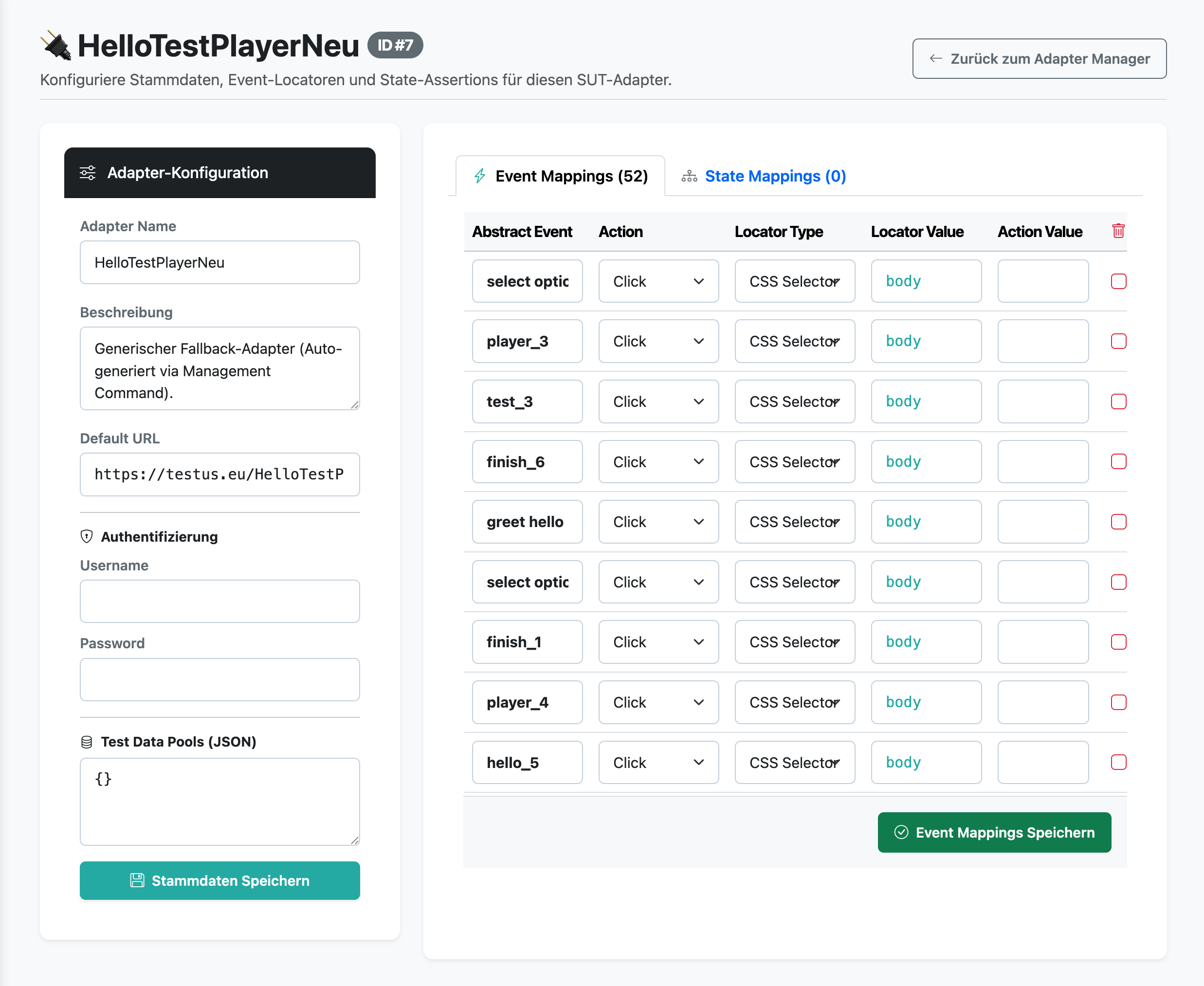This screenshot has width=1204, height=986.
Task: Click the plug icon beside HelloTestPlayerNeu title
Action: pyautogui.click(x=55, y=45)
